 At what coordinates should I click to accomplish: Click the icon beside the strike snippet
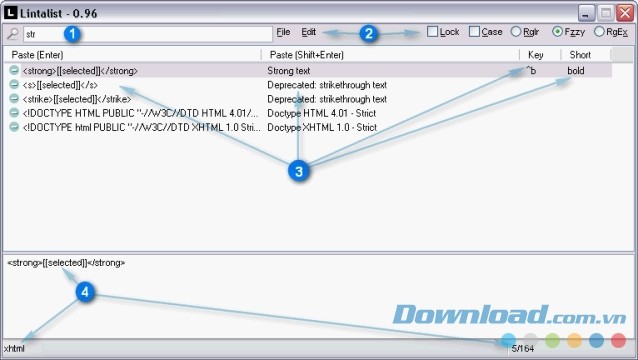14,99
